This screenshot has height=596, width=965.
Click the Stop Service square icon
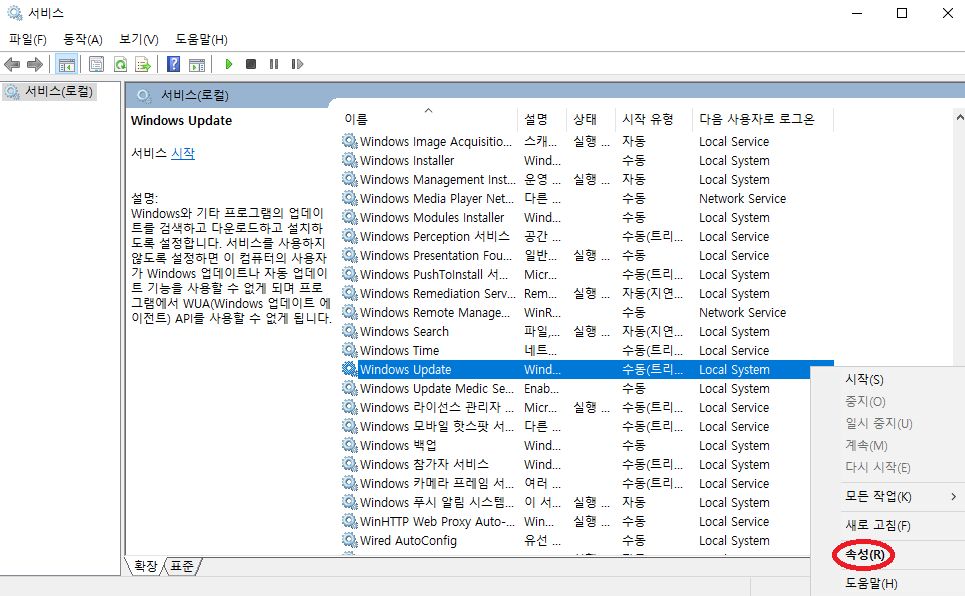[251, 64]
